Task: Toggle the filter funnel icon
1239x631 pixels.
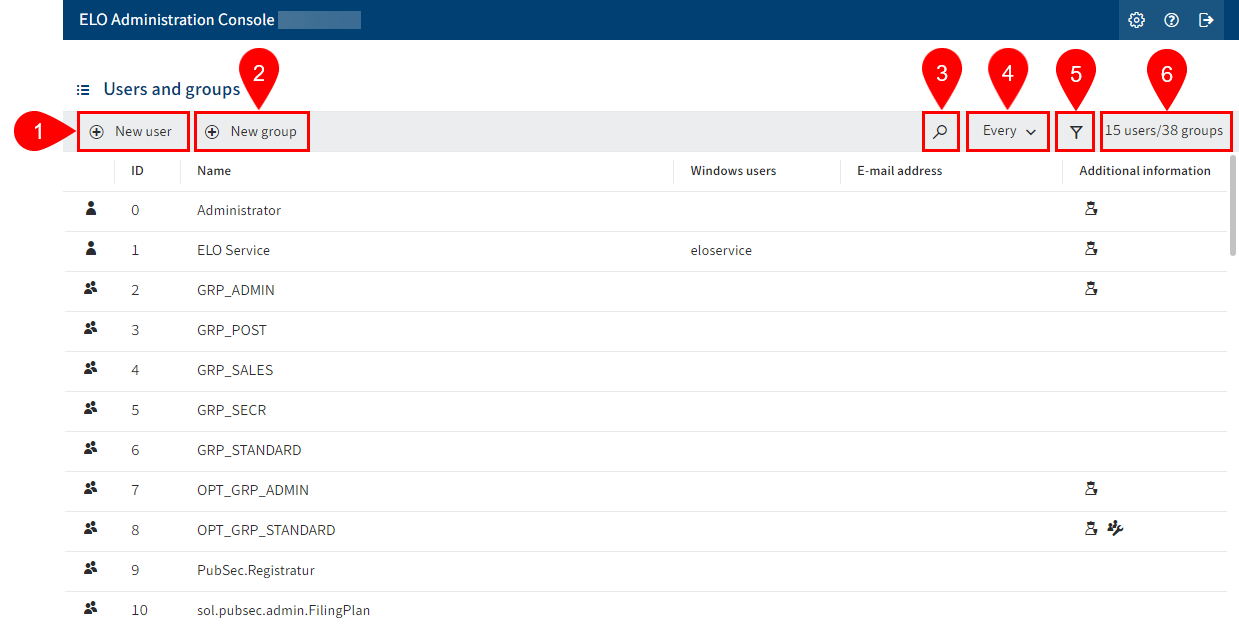Action: [1074, 131]
